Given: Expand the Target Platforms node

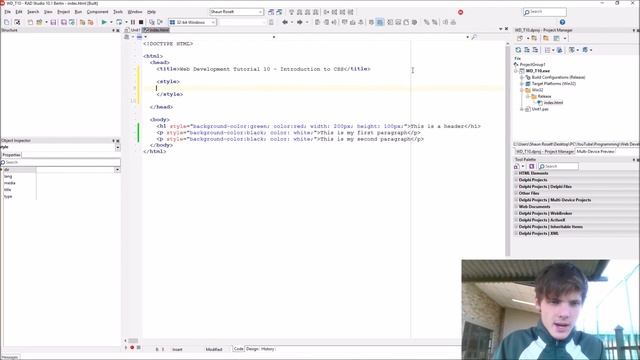Looking at the screenshot, I should (522, 84).
